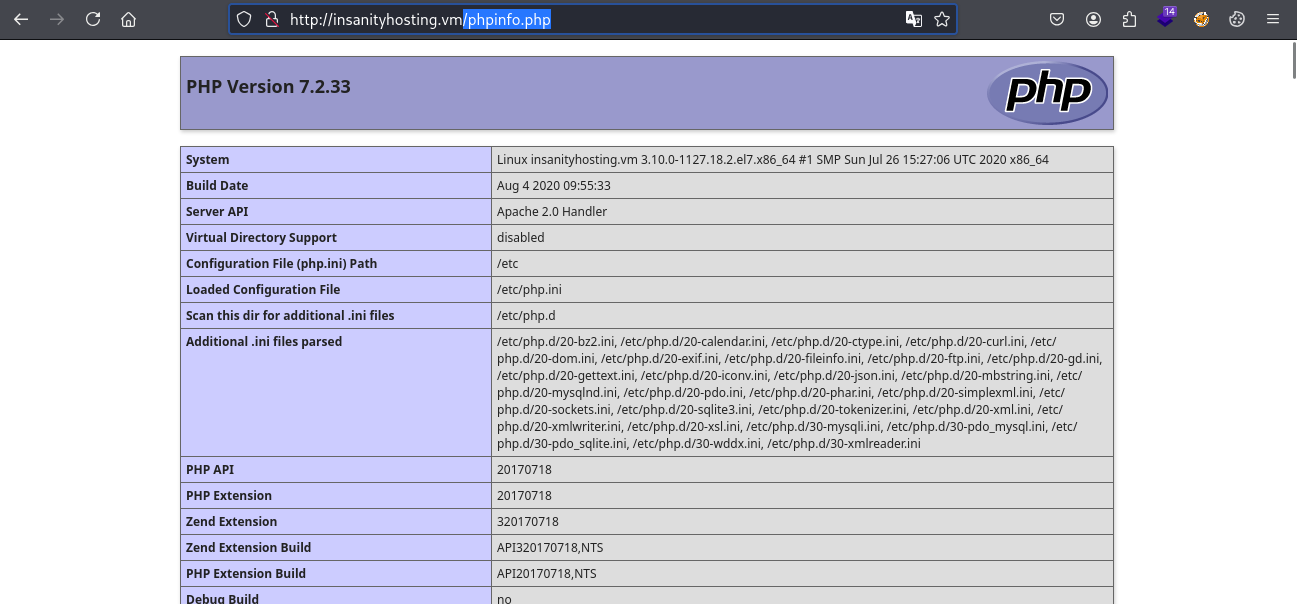Click the PHP API value 20170718
Viewport: 1297px width, 604px height.
click(x=524, y=470)
